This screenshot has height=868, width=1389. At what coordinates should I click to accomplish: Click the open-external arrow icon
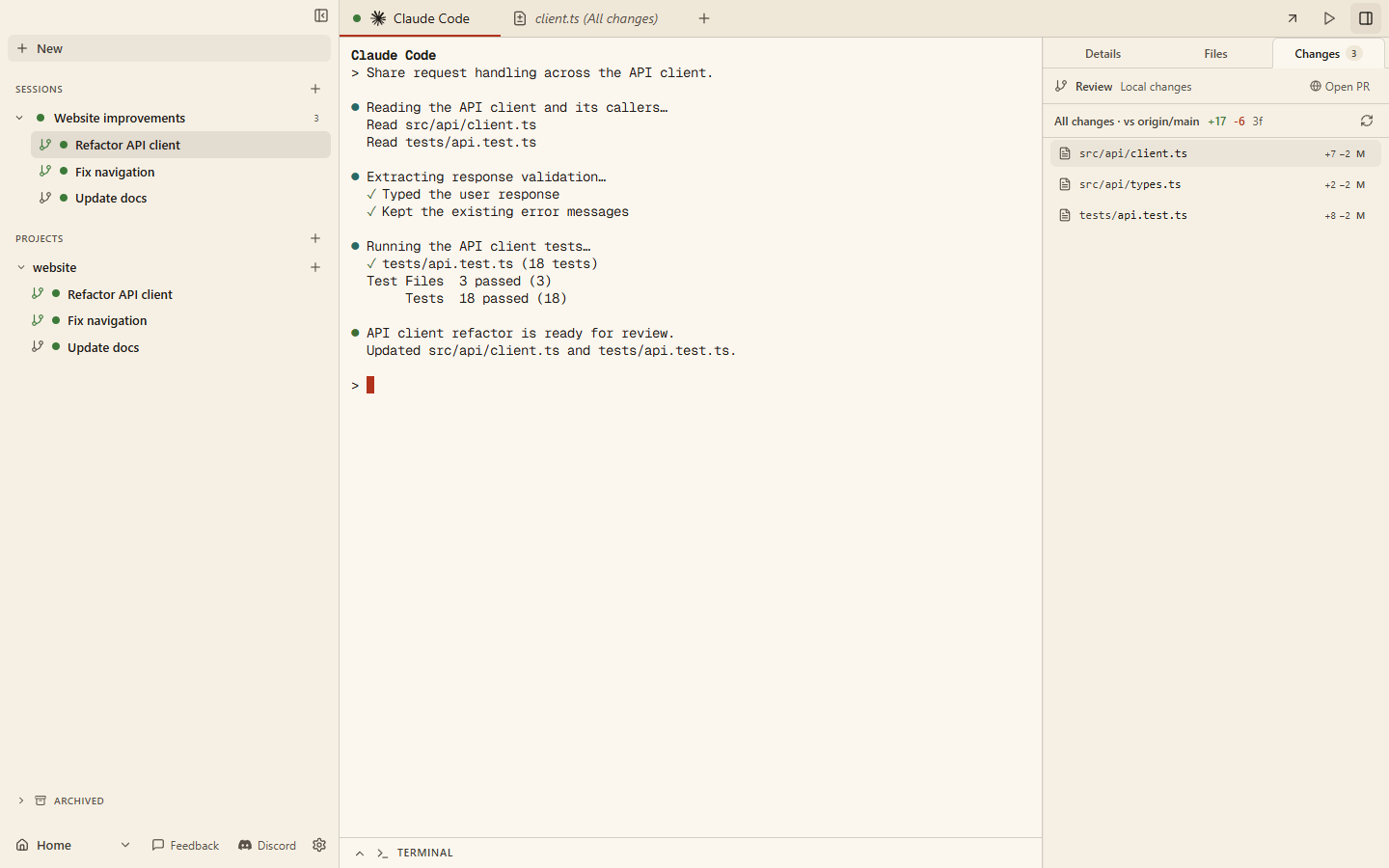(x=1293, y=18)
